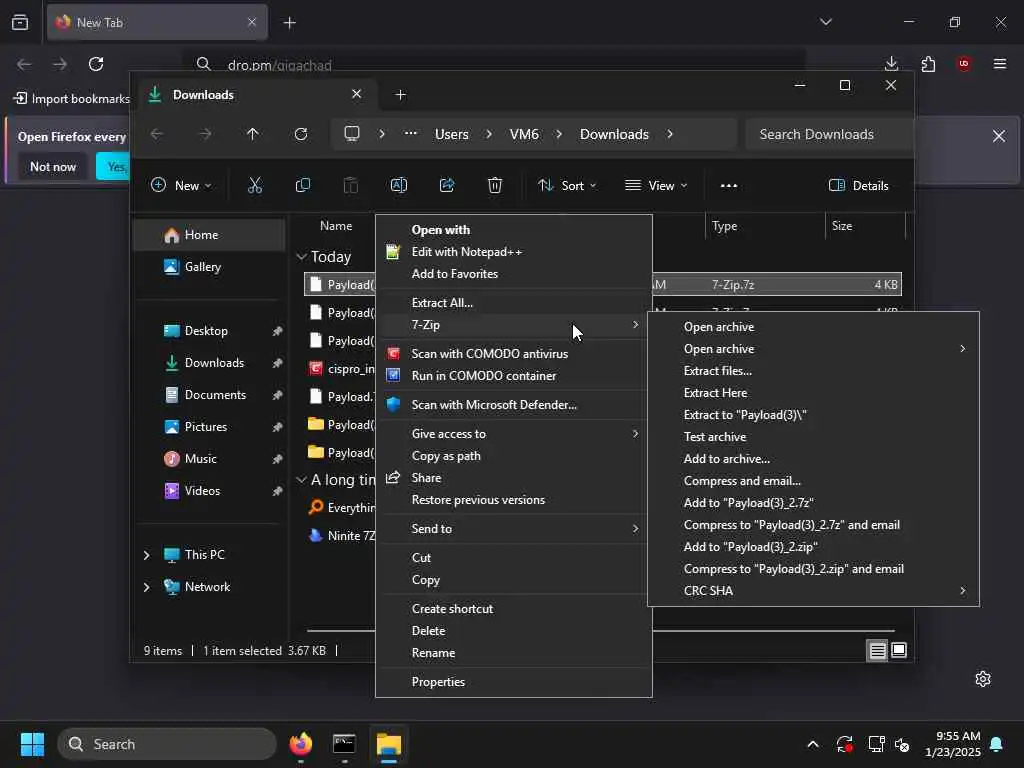Reload the page in Firefox

pyautogui.click(x=96, y=64)
